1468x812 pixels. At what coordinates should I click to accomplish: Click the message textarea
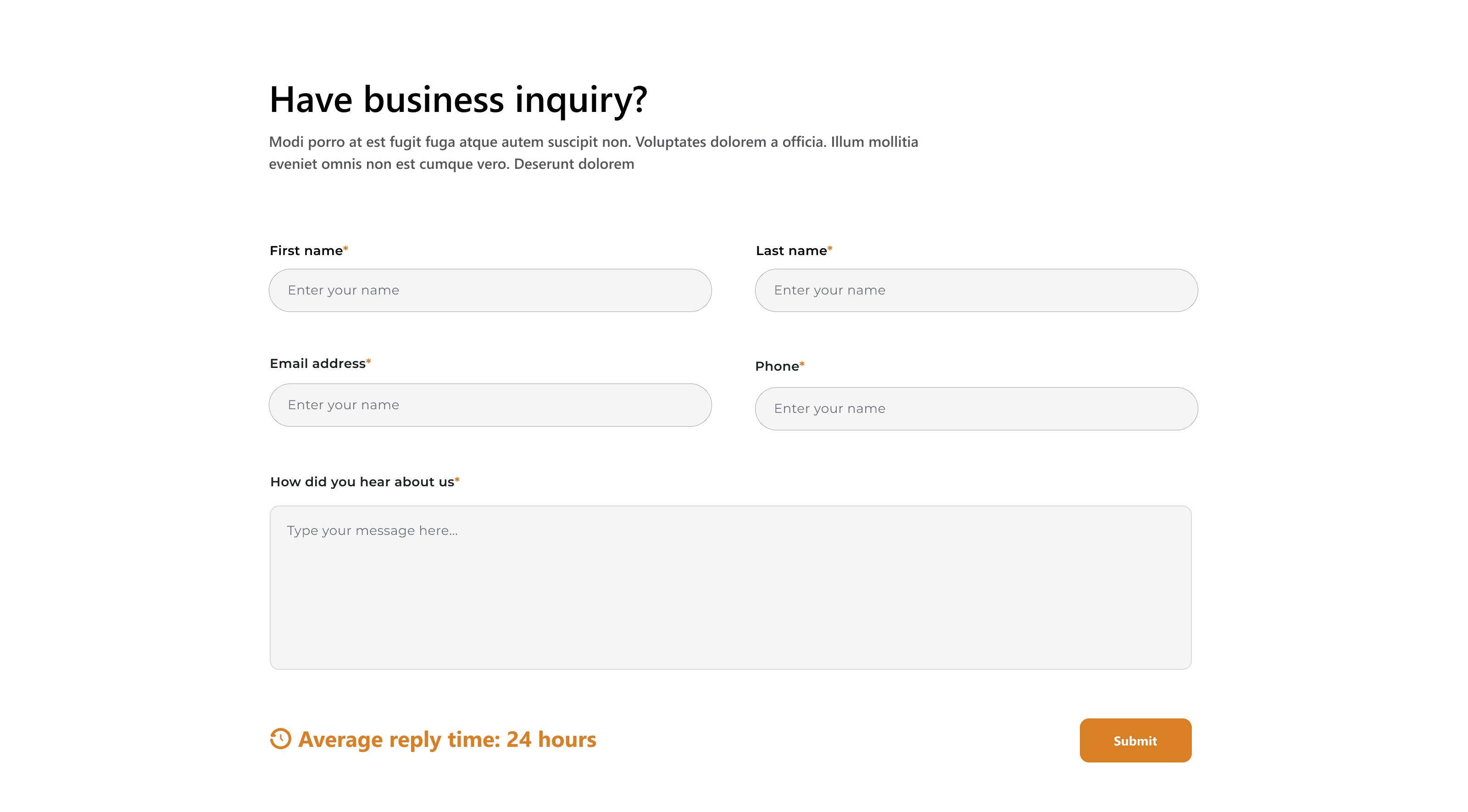(x=730, y=587)
